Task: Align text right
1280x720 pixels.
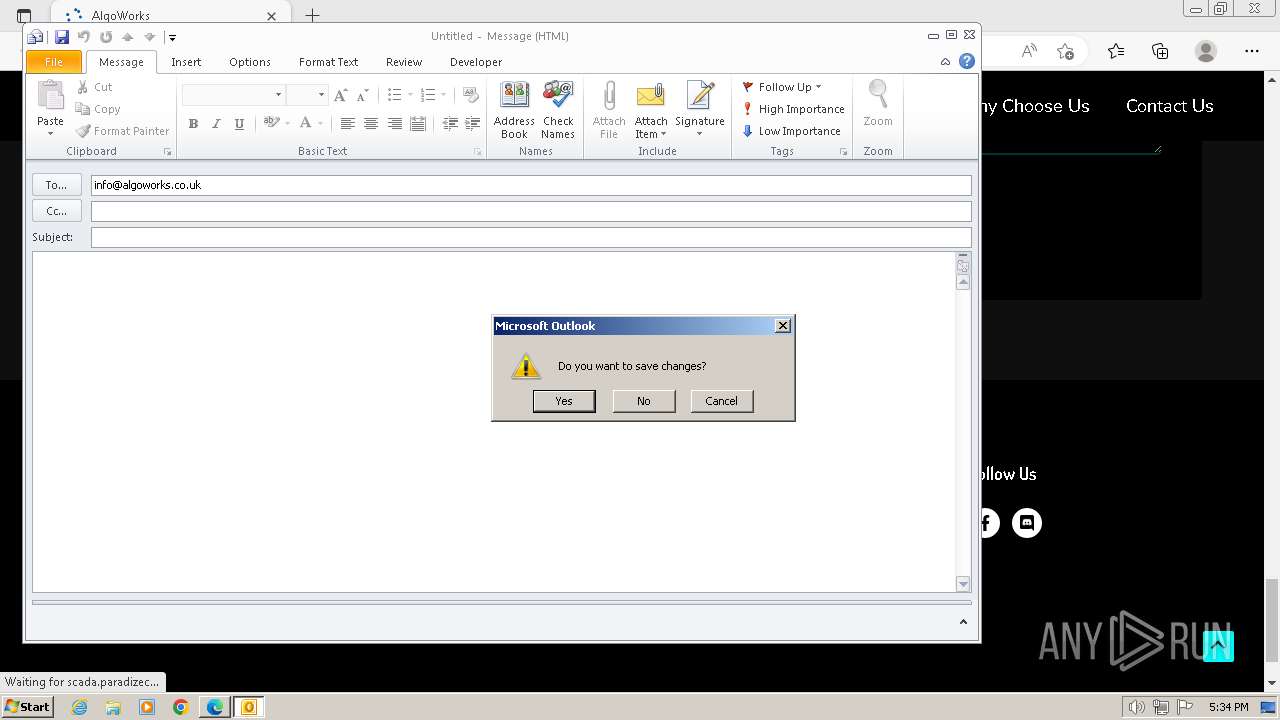Action: [395, 124]
